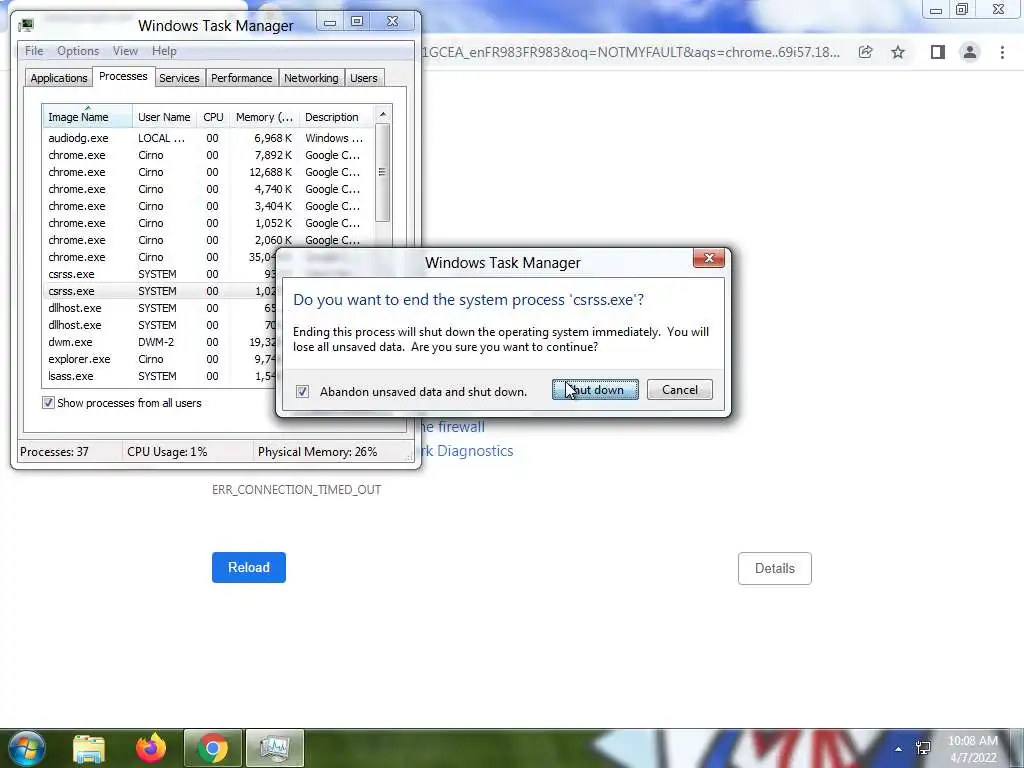Viewport: 1024px width, 768px height.
Task: Click ERR_CONNECTION_TIMED_OUT error code text
Action: (296, 489)
